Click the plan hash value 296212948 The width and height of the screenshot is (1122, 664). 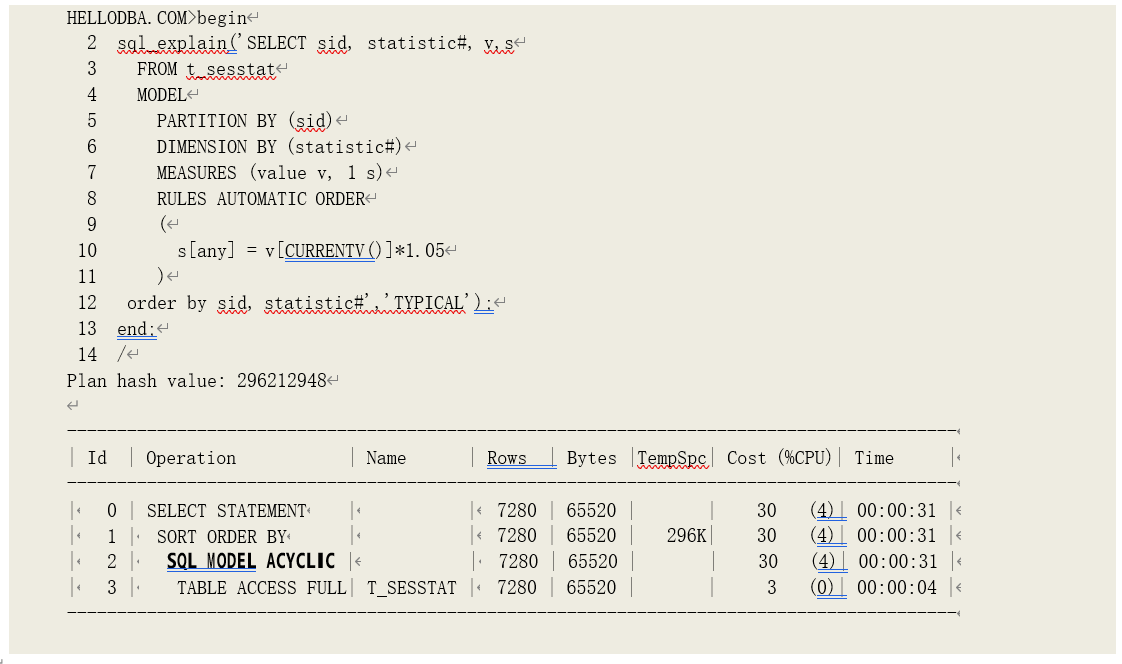pos(281,381)
